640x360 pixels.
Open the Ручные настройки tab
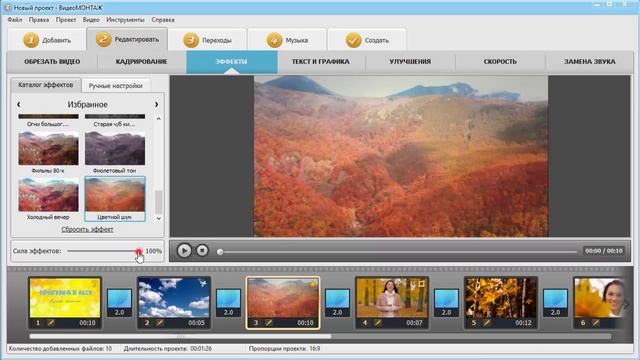[116, 86]
